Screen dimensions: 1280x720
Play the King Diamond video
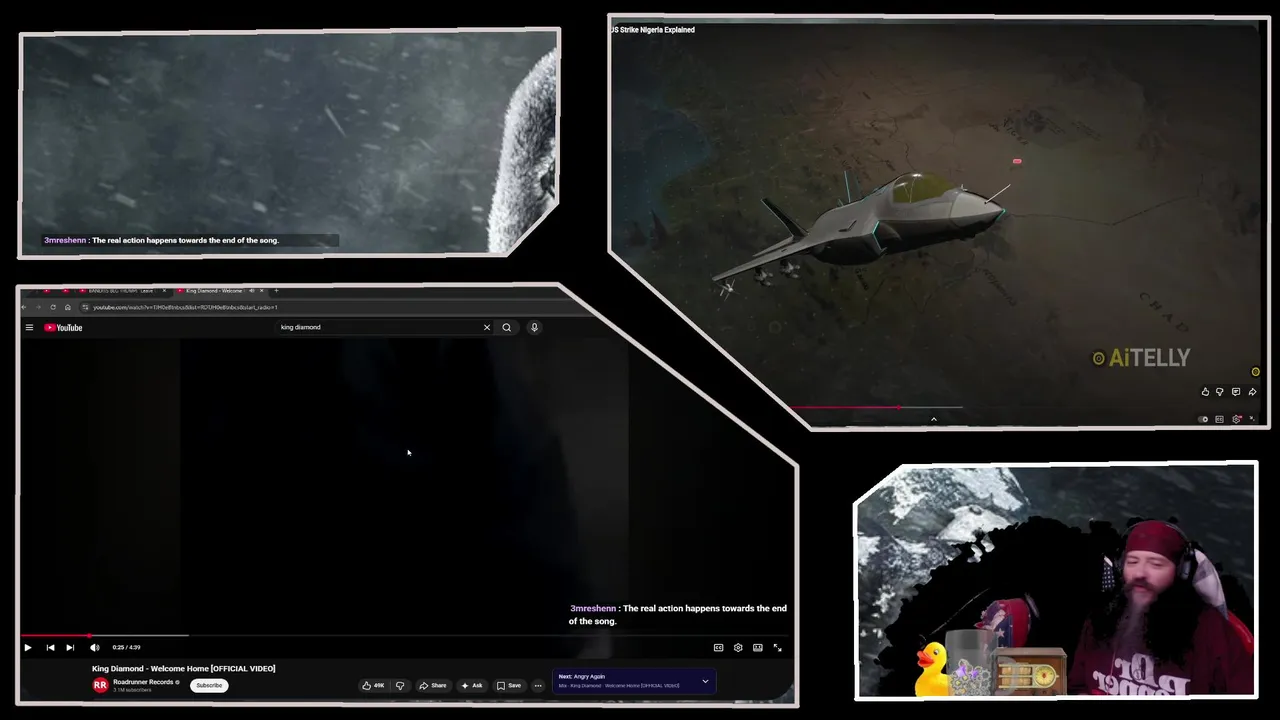(28, 647)
